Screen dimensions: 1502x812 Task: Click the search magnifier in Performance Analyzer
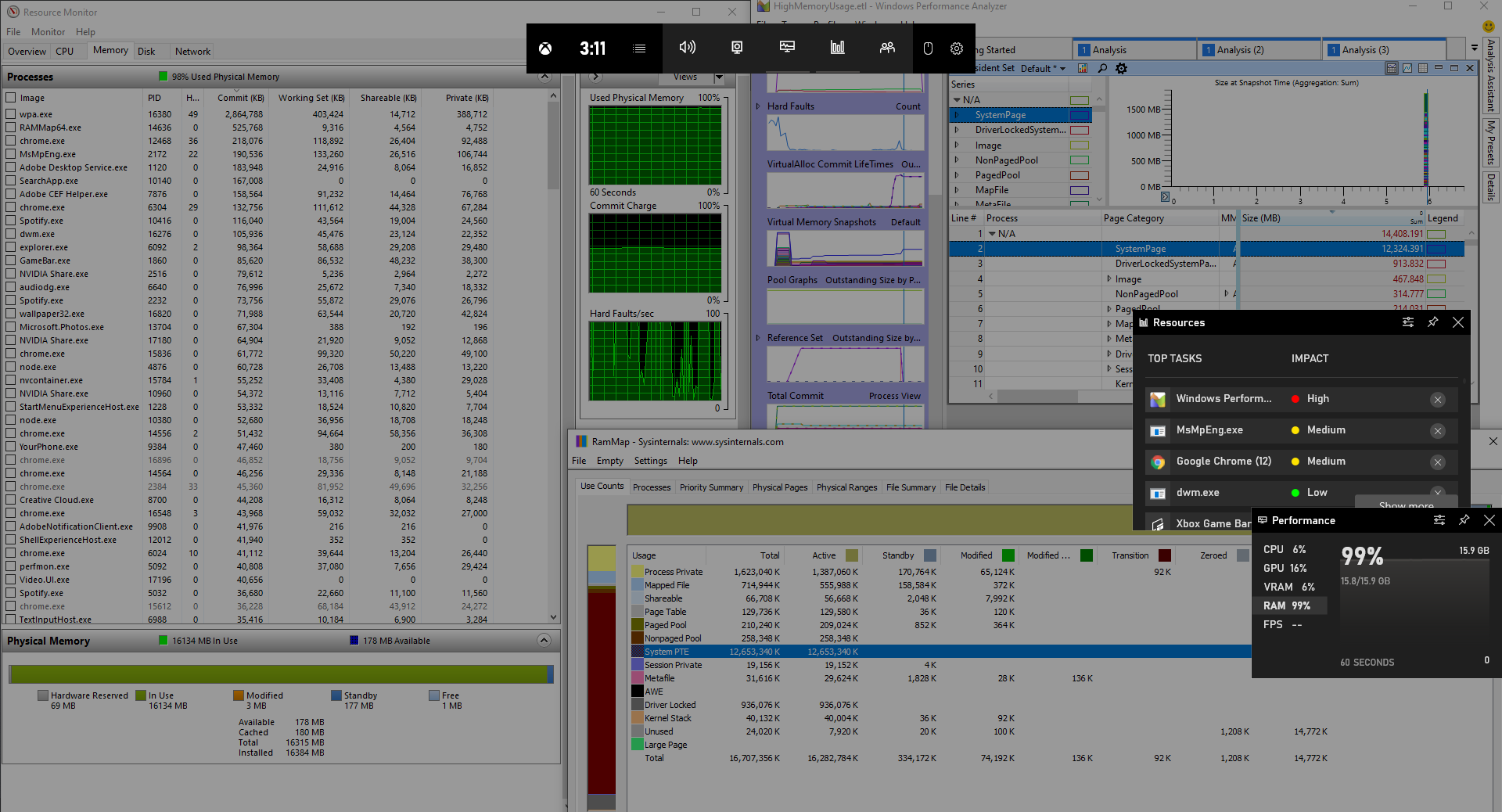point(1102,69)
